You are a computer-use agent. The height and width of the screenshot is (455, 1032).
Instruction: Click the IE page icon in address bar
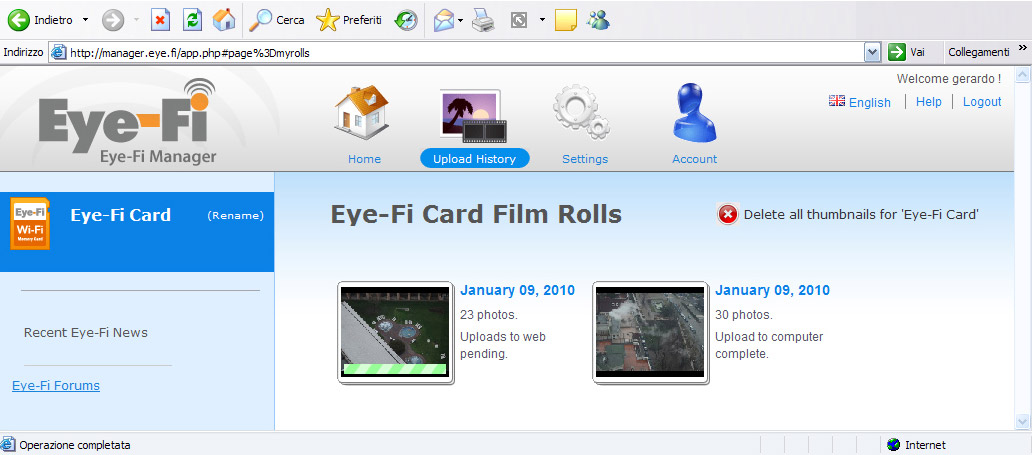tap(59, 53)
